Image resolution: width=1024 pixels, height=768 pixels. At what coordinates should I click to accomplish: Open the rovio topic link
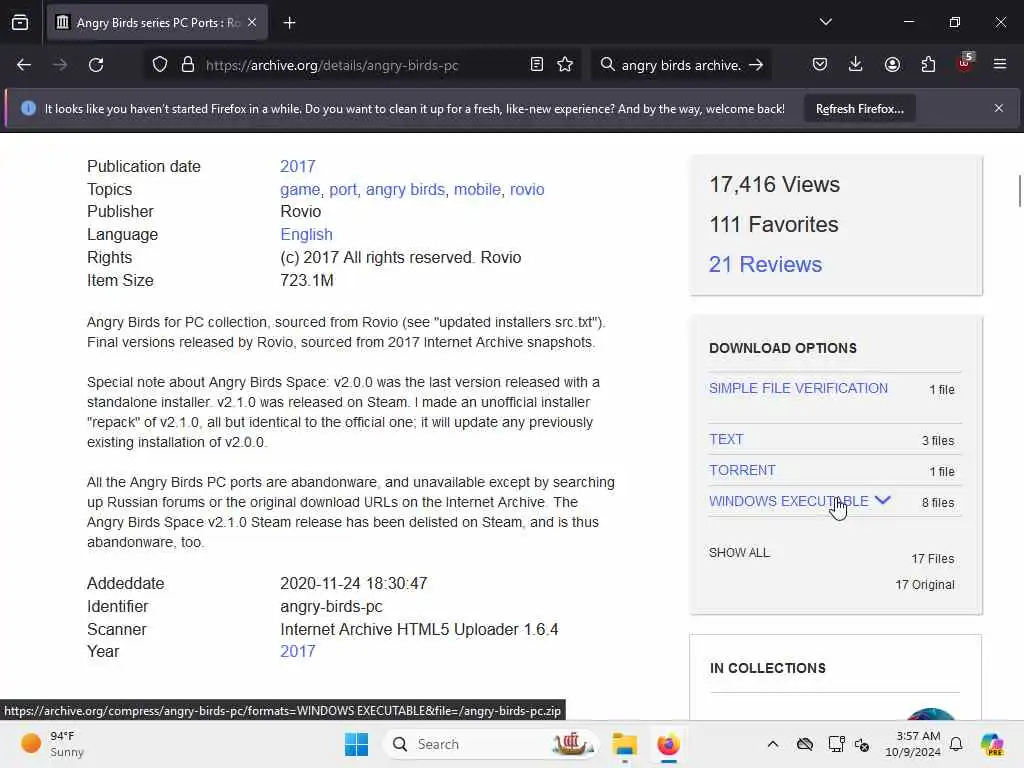[x=527, y=189]
